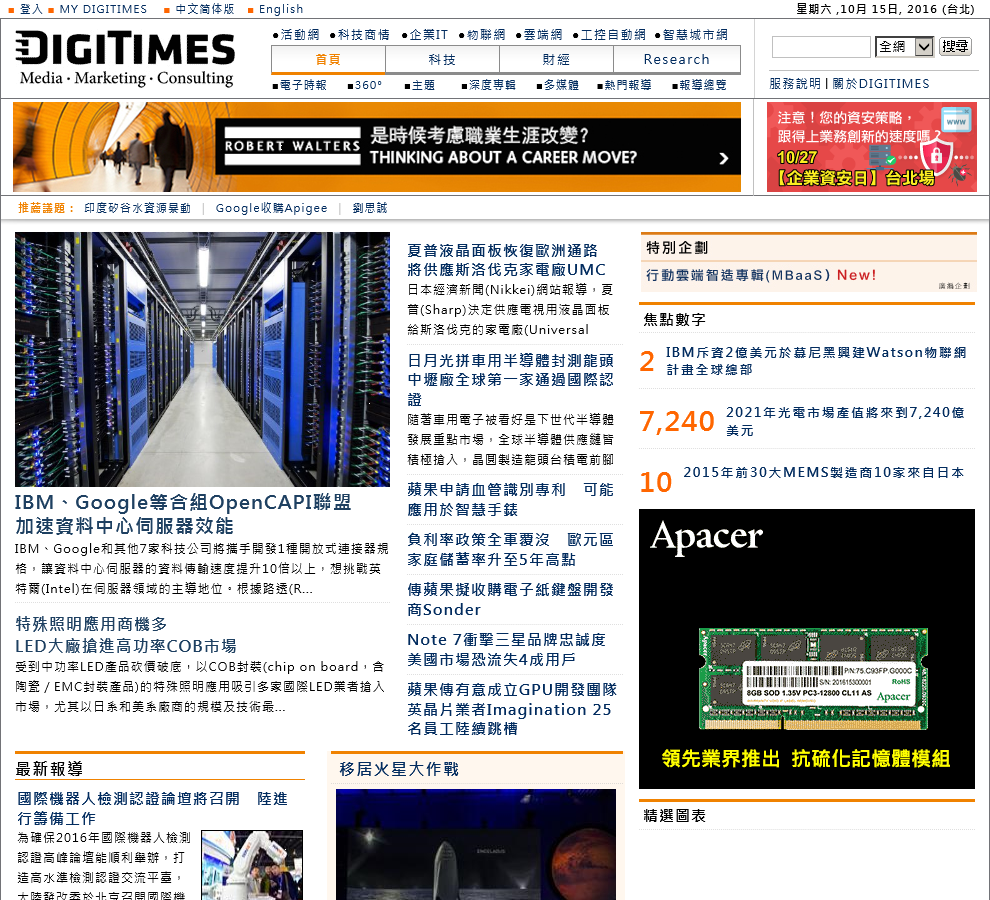
Task: Click the DIGITIMES logo
Action: 126,58
